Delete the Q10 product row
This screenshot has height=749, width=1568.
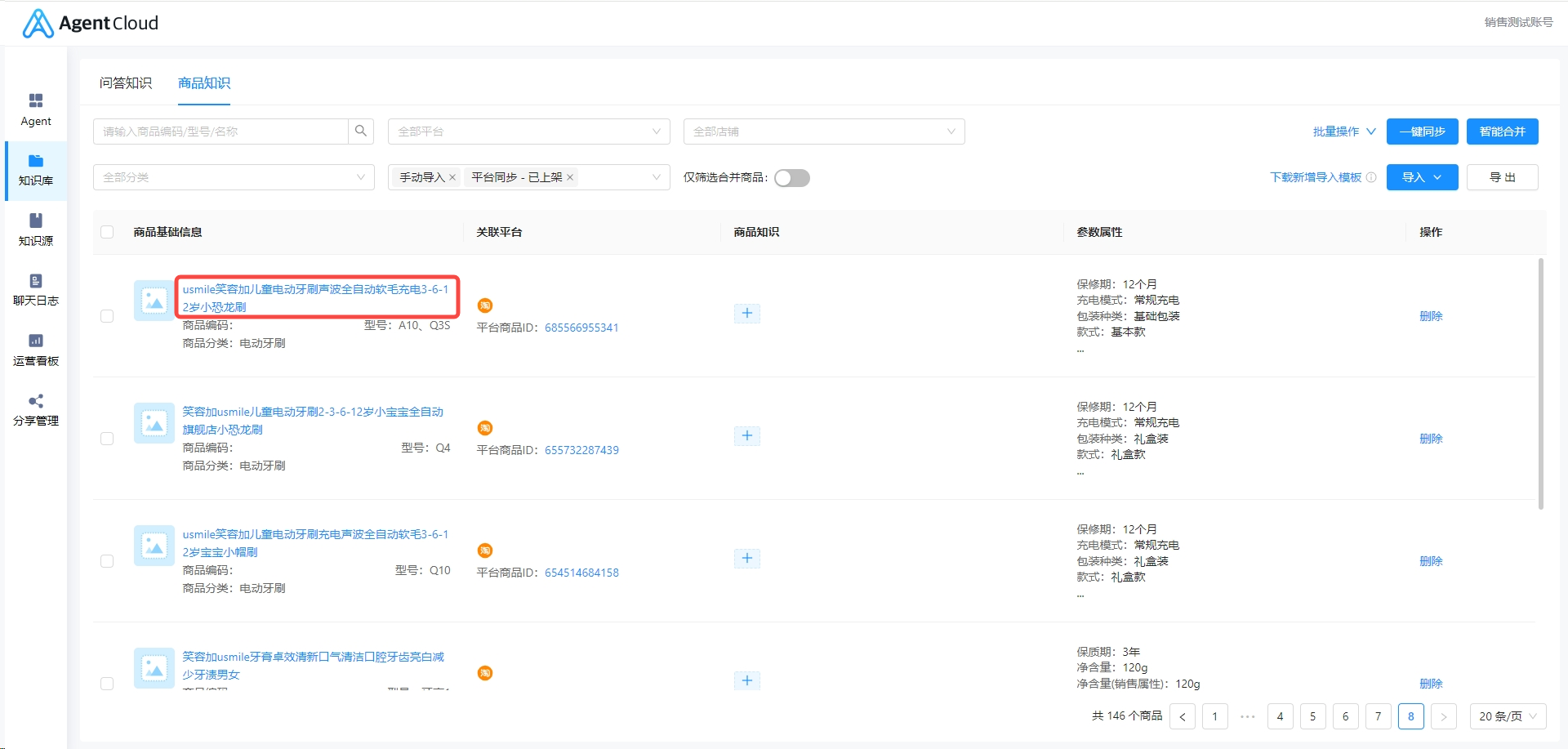1431,561
